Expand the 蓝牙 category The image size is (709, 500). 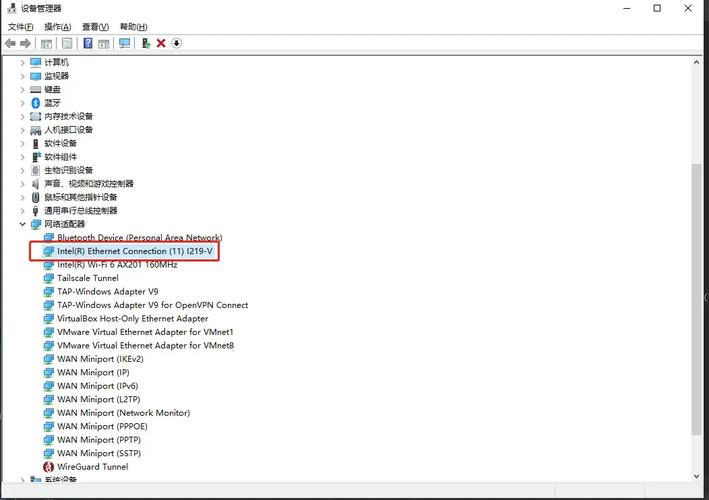[x=22, y=103]
